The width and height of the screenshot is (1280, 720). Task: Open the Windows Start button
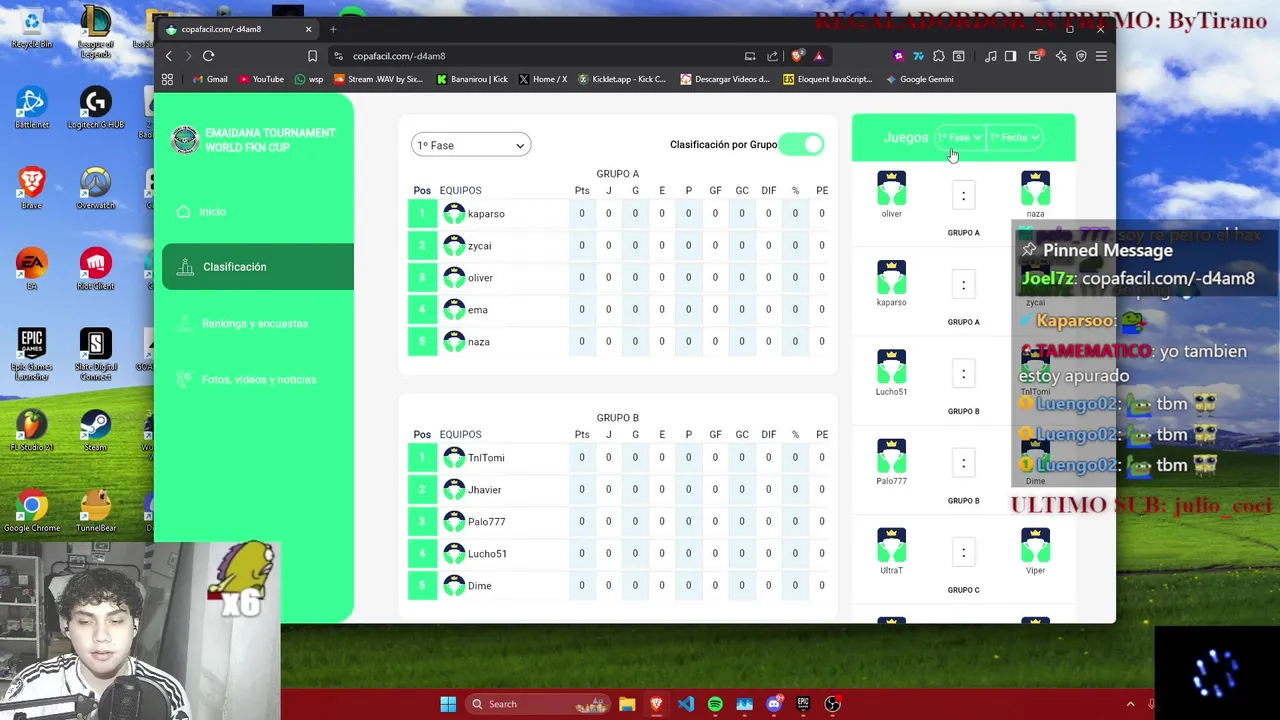point(448,704)
